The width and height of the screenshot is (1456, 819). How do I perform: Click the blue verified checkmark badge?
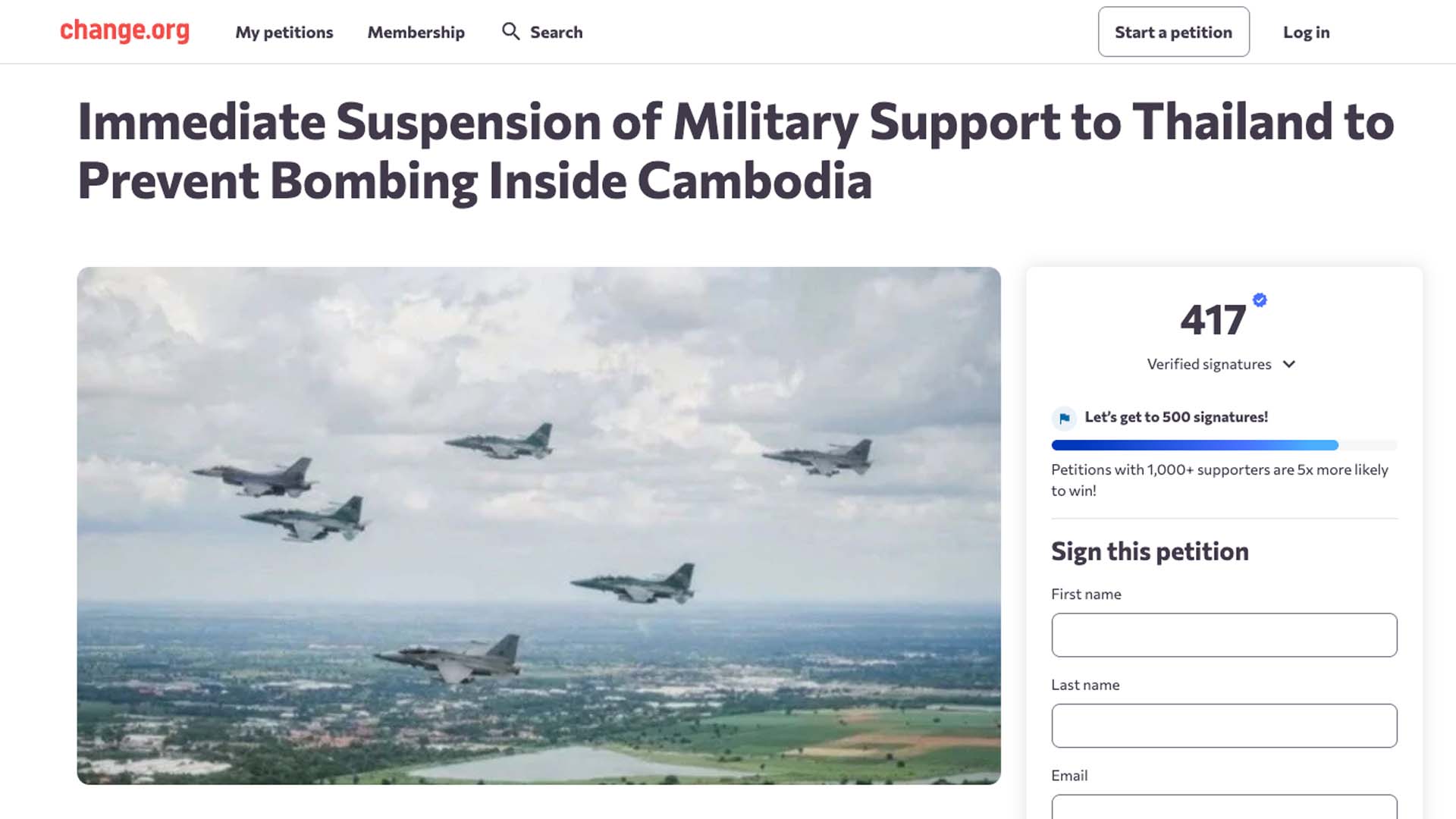tap(1260, 300)
